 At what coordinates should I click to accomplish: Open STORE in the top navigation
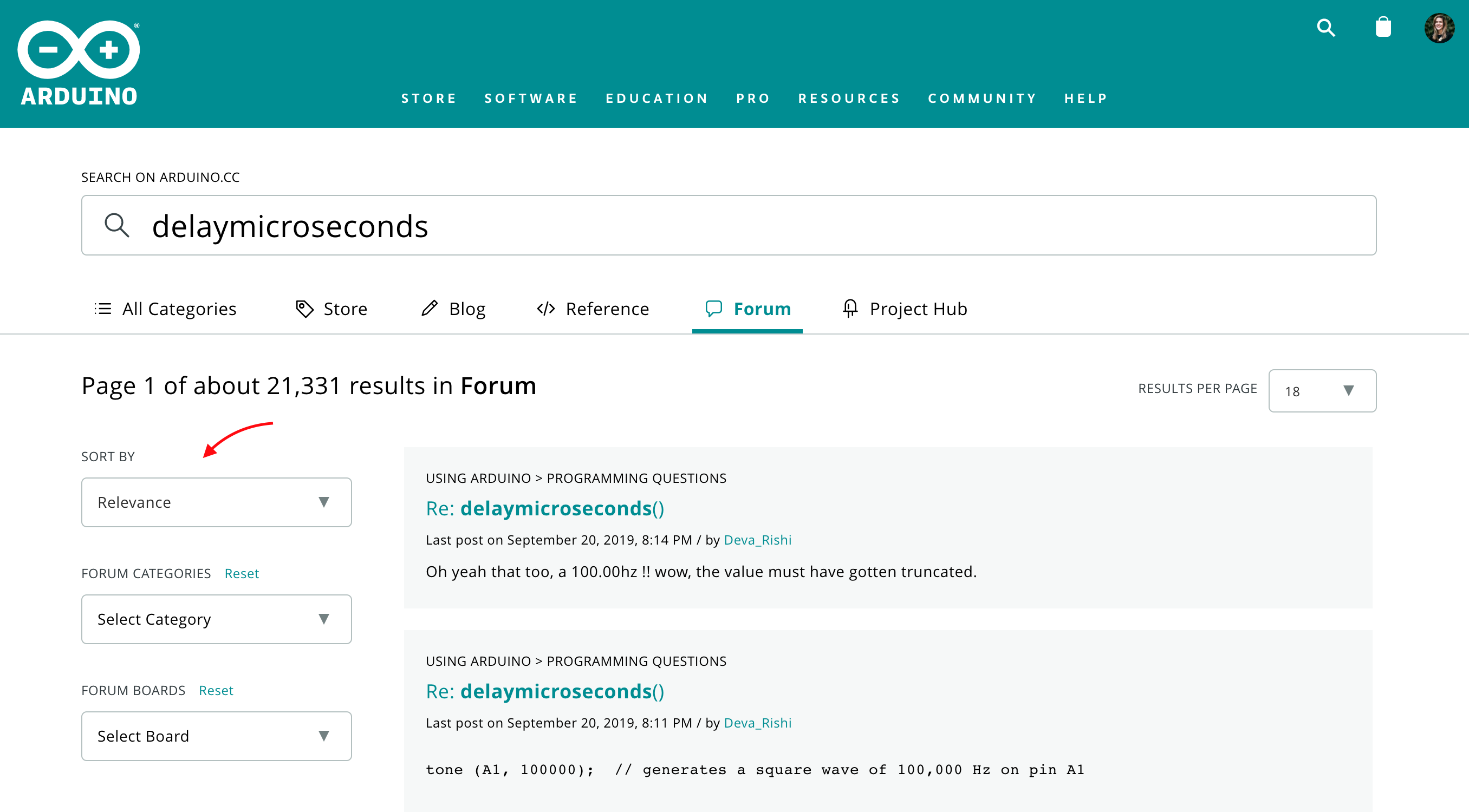[429, 99]
